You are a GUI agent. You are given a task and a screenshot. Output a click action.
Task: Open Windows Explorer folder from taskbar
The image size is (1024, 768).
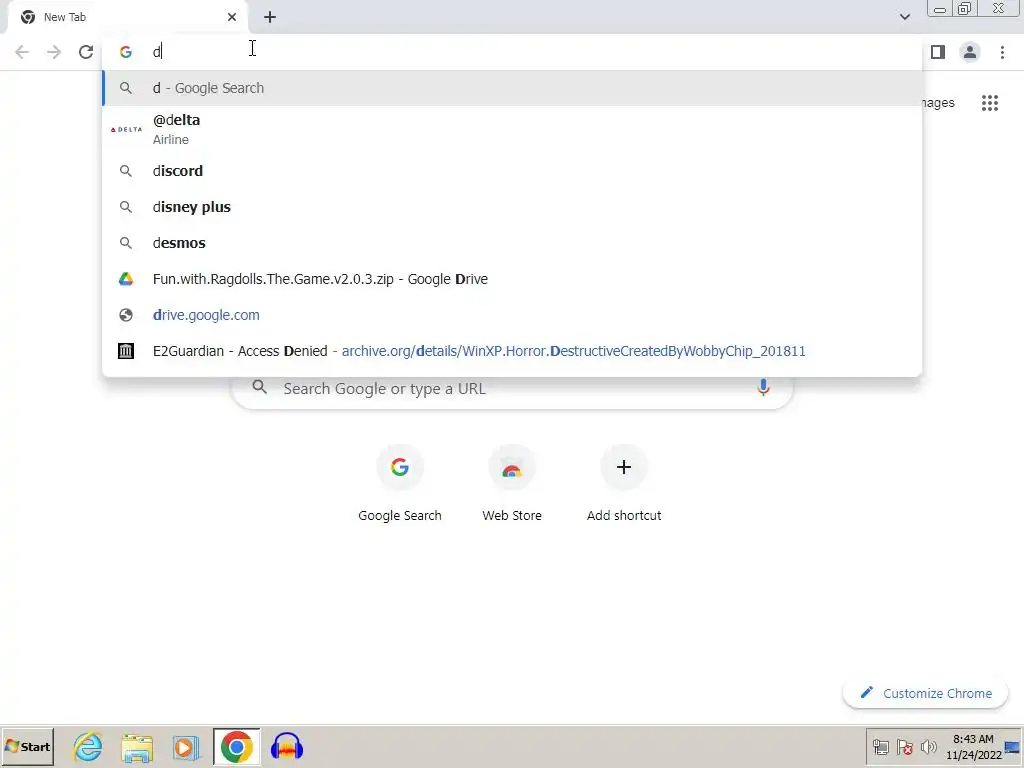coord(137,748)
